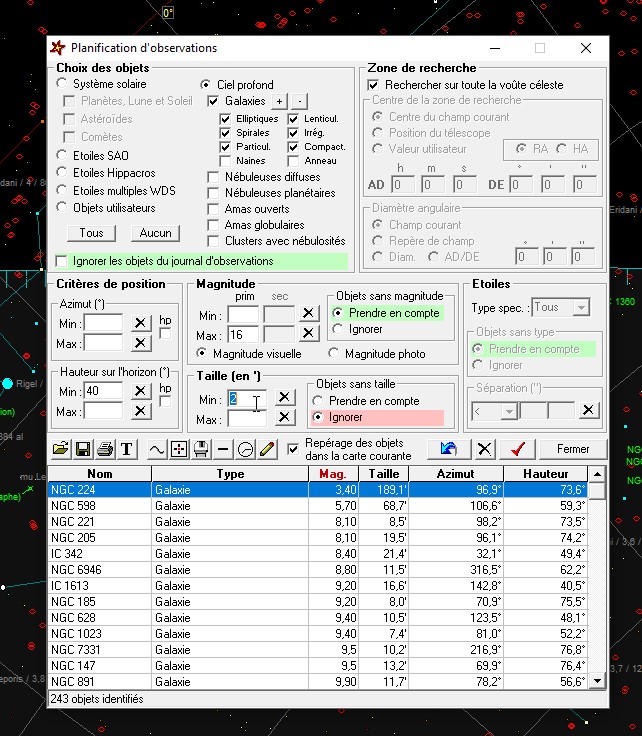
Task: Click the Hauteur Min input field
Action: coord(104,391)
